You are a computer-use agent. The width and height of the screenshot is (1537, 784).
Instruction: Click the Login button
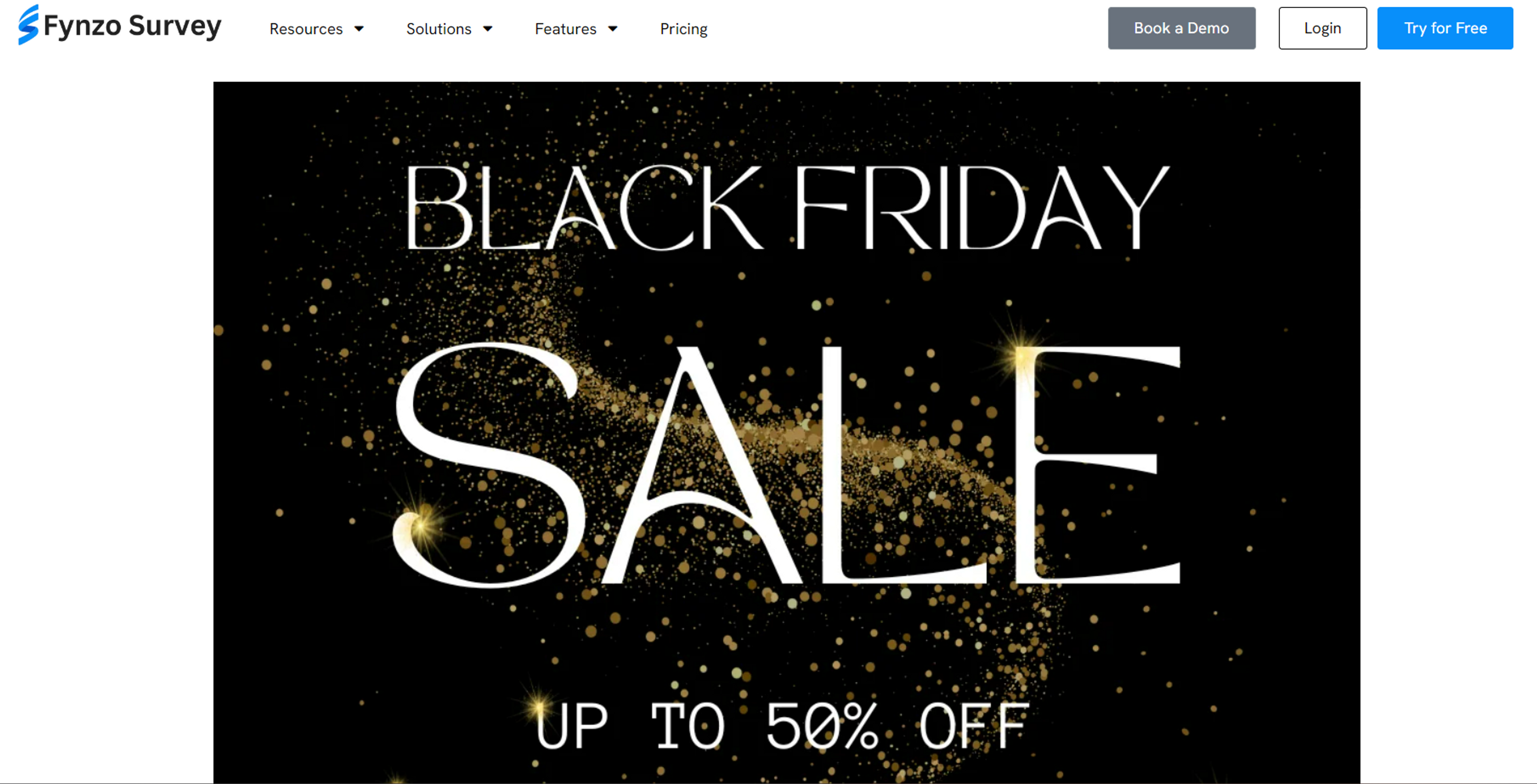[x=1322, y=28]
